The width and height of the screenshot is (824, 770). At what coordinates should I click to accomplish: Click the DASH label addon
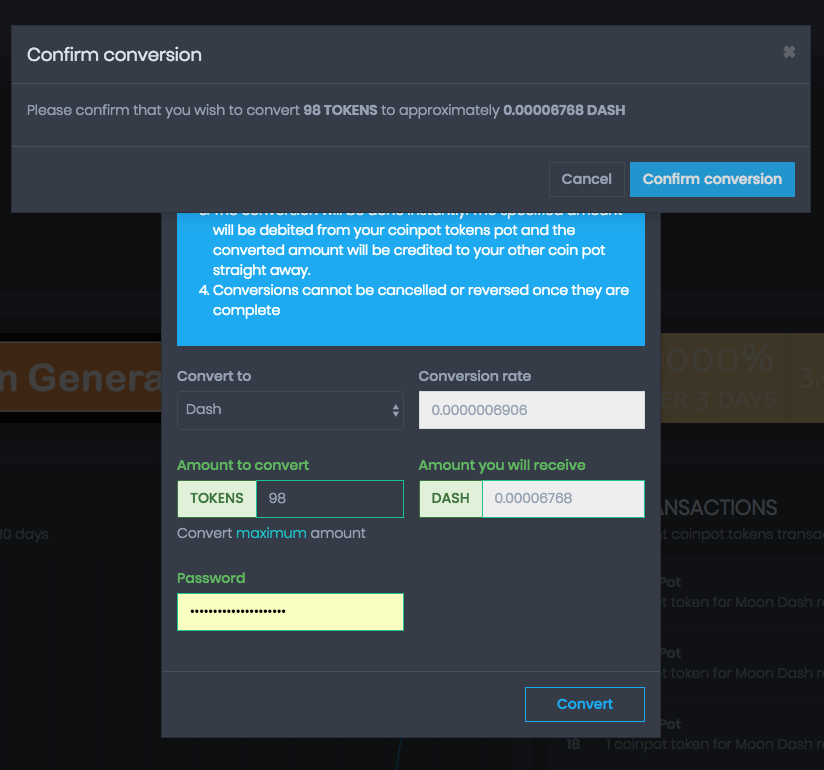click(x=450, y=499)
